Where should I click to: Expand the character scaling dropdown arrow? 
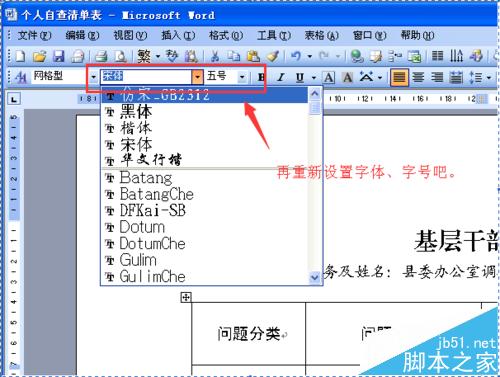click(x=380, y=78)
